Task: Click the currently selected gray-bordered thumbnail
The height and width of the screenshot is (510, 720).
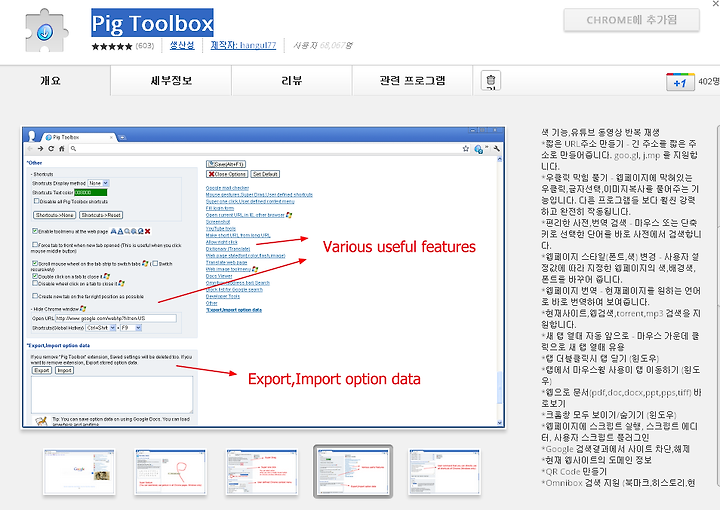Action: pos(353,471)
